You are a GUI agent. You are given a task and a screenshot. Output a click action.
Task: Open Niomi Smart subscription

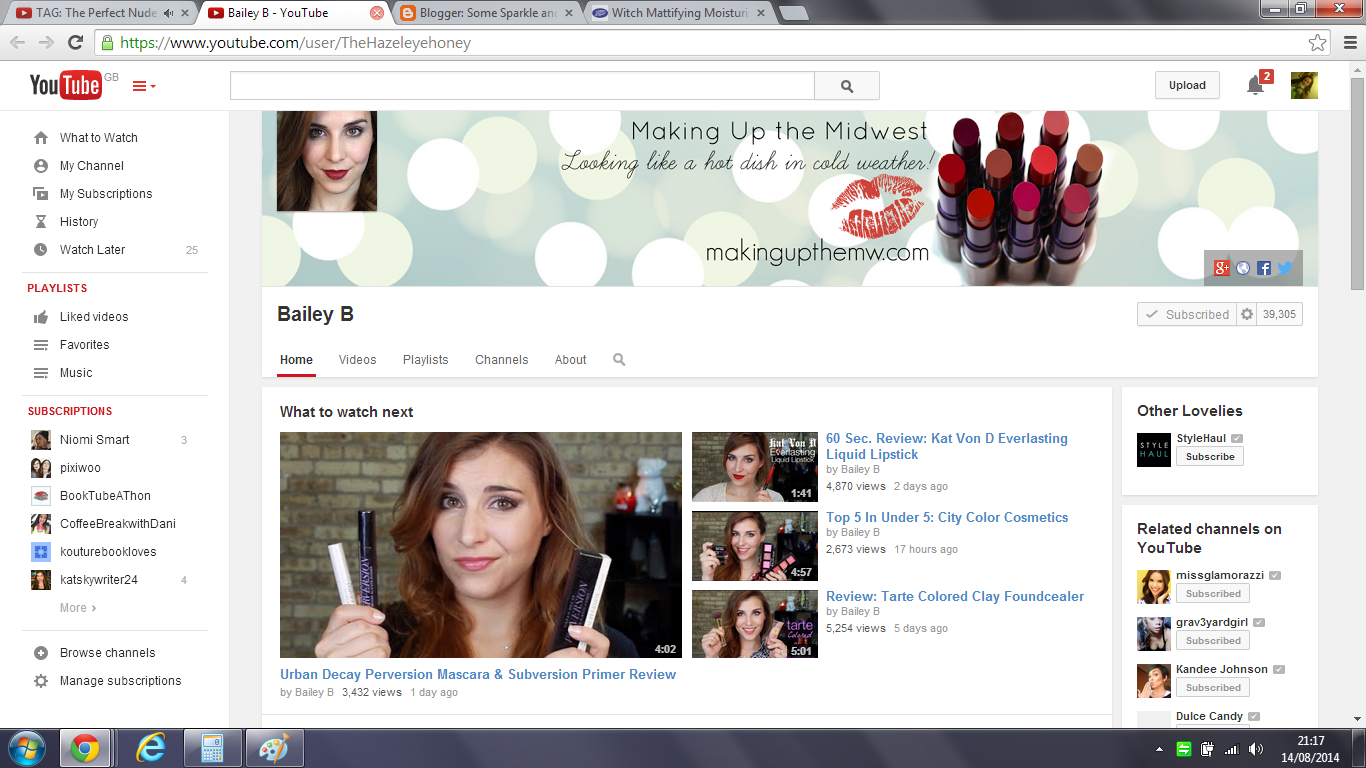[95, 440]
